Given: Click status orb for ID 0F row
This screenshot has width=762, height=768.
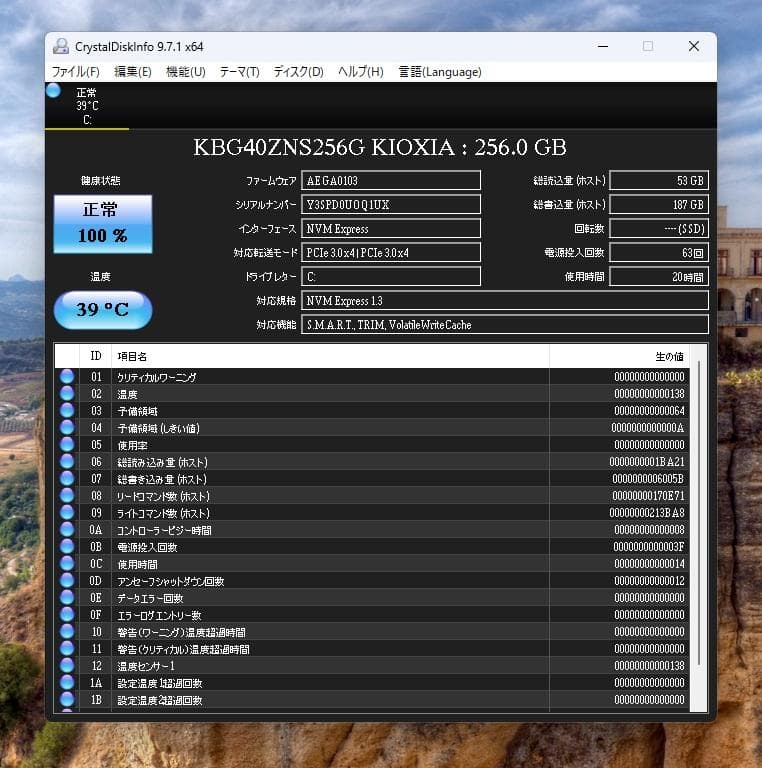Looking at the screenshot, I should click(x=67, y=614).
